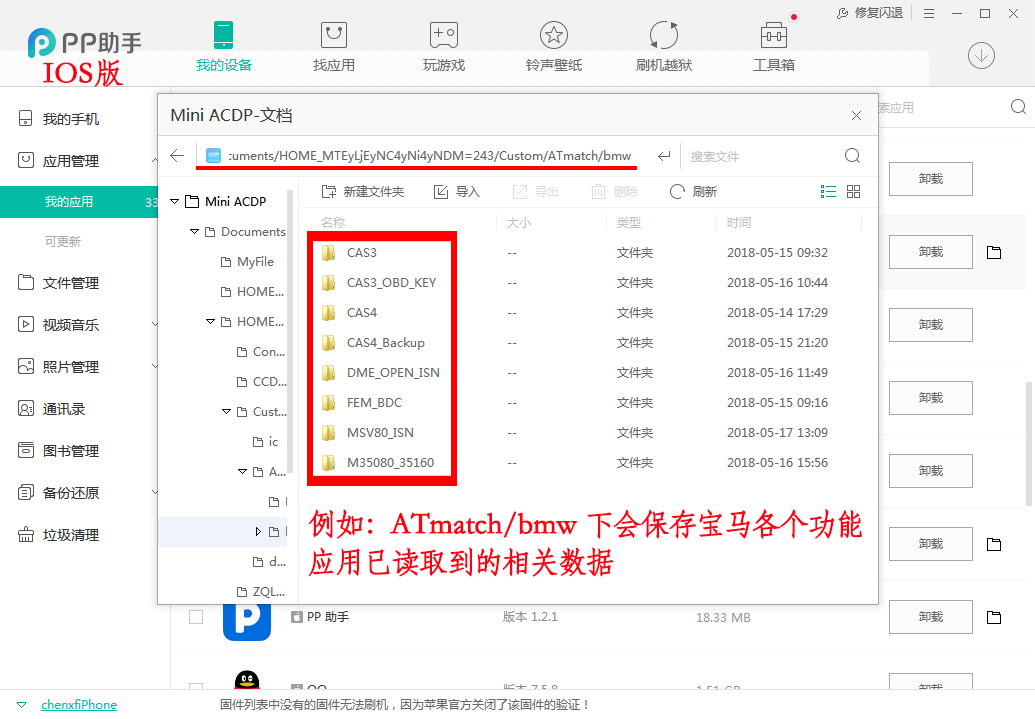Sort files by 时间 column

click(739, 223)
